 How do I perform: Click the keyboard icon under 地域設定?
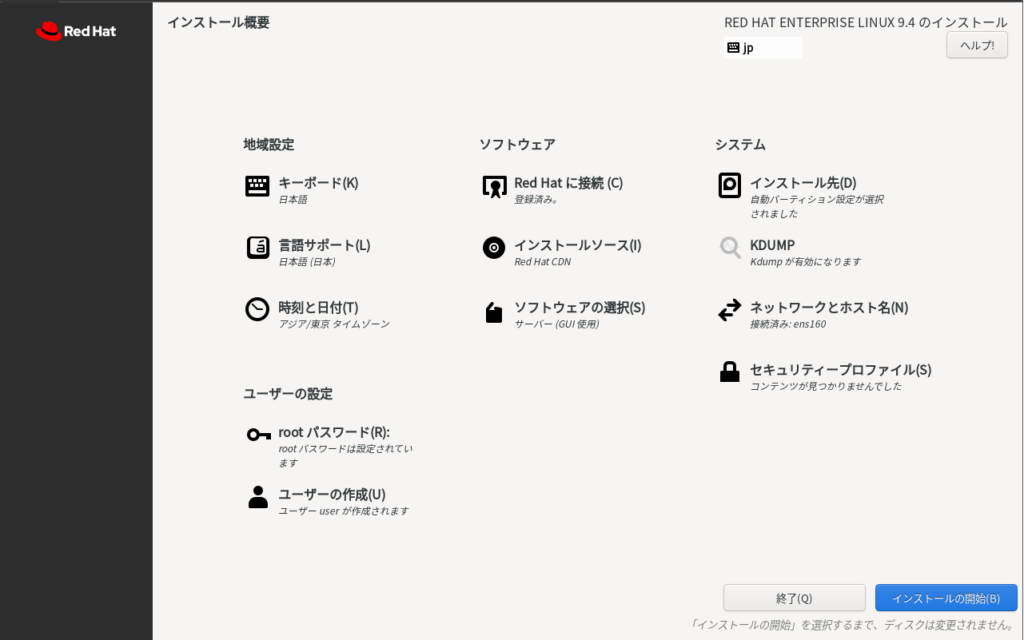point(257,187)
